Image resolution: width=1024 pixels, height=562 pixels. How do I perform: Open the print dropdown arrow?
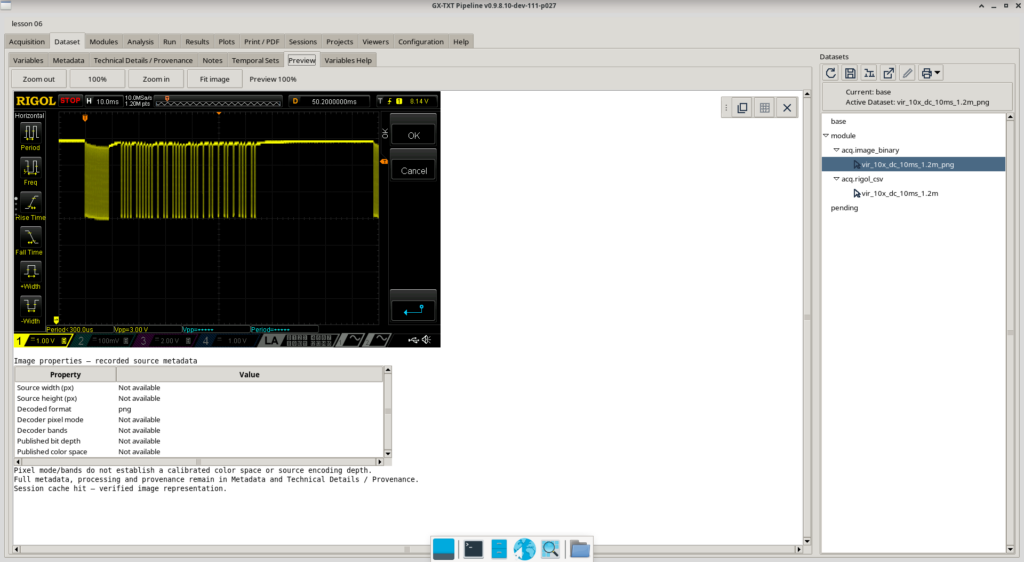pos(938,73)
